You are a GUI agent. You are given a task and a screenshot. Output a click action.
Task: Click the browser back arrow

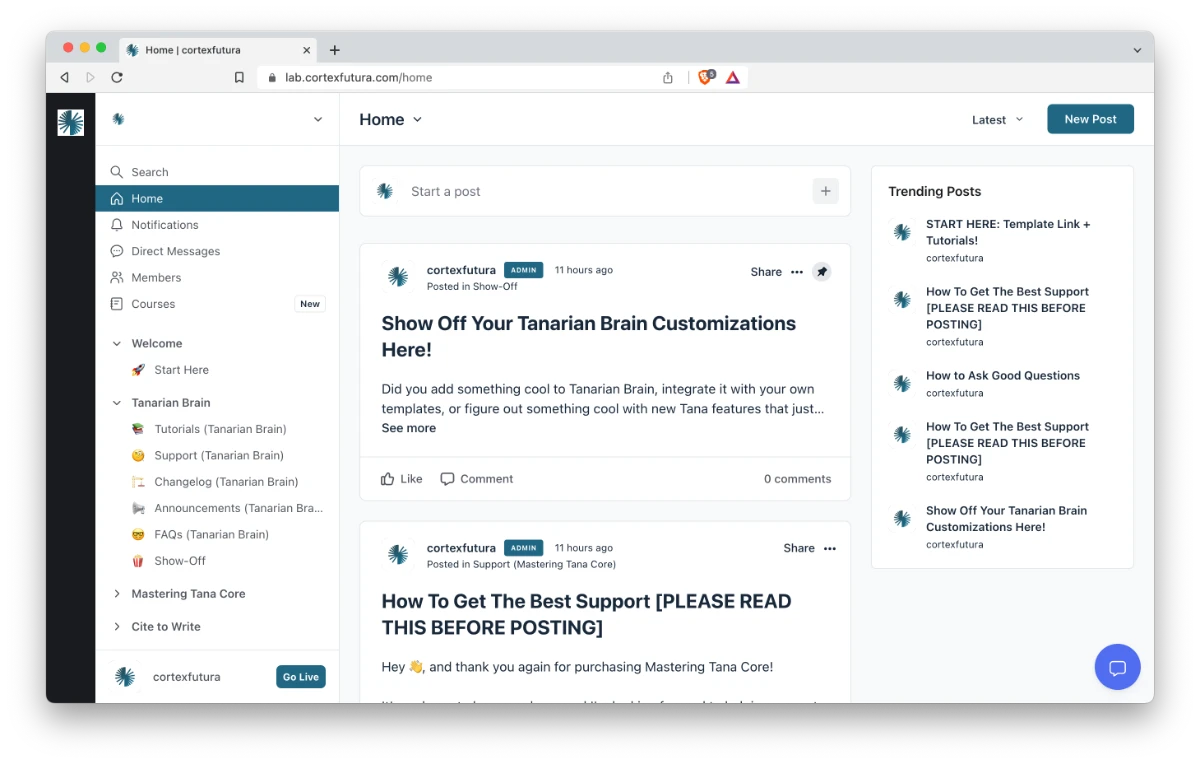[x=65, y=77]
